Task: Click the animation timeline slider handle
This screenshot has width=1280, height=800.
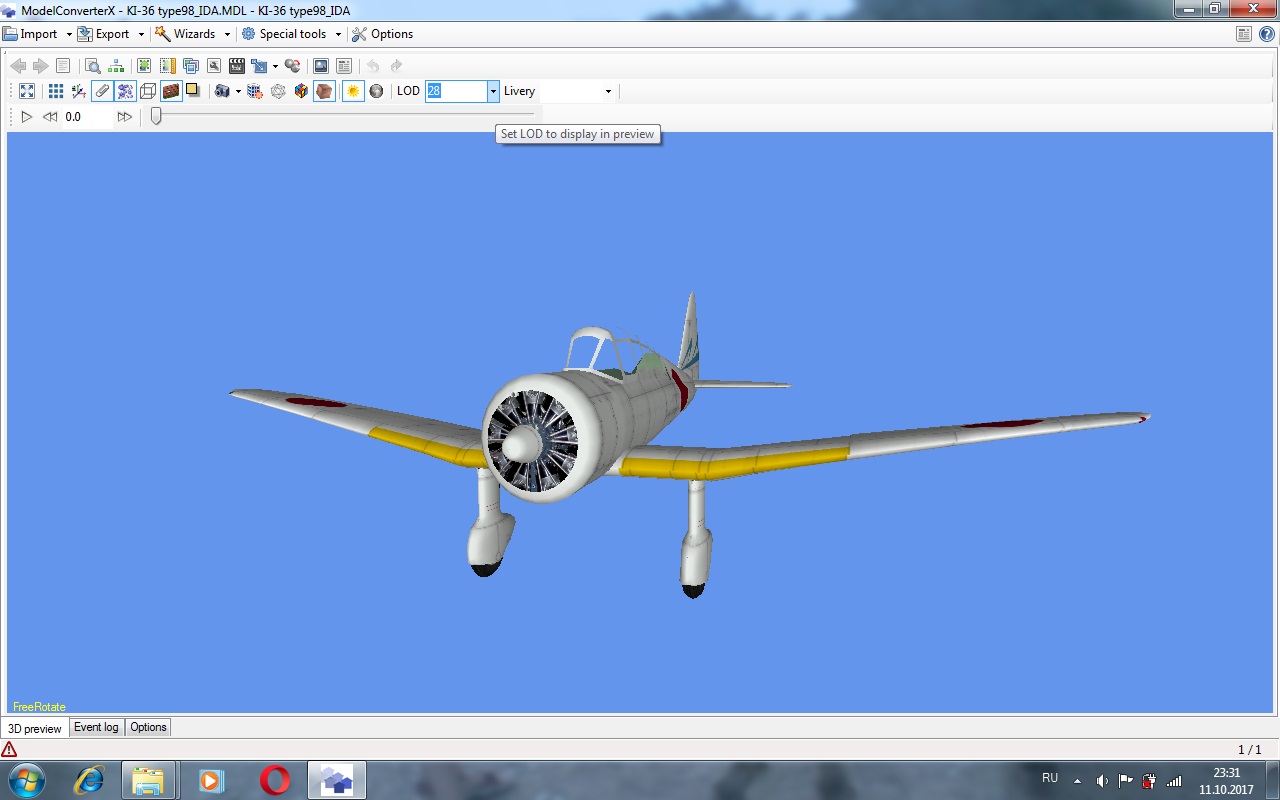Action: [156, 116]
